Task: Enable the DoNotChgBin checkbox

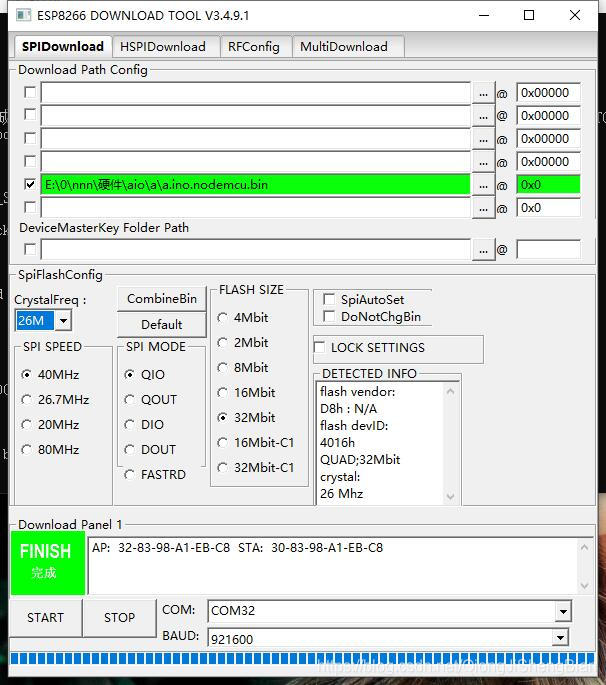Action: [x=329, y=316]
